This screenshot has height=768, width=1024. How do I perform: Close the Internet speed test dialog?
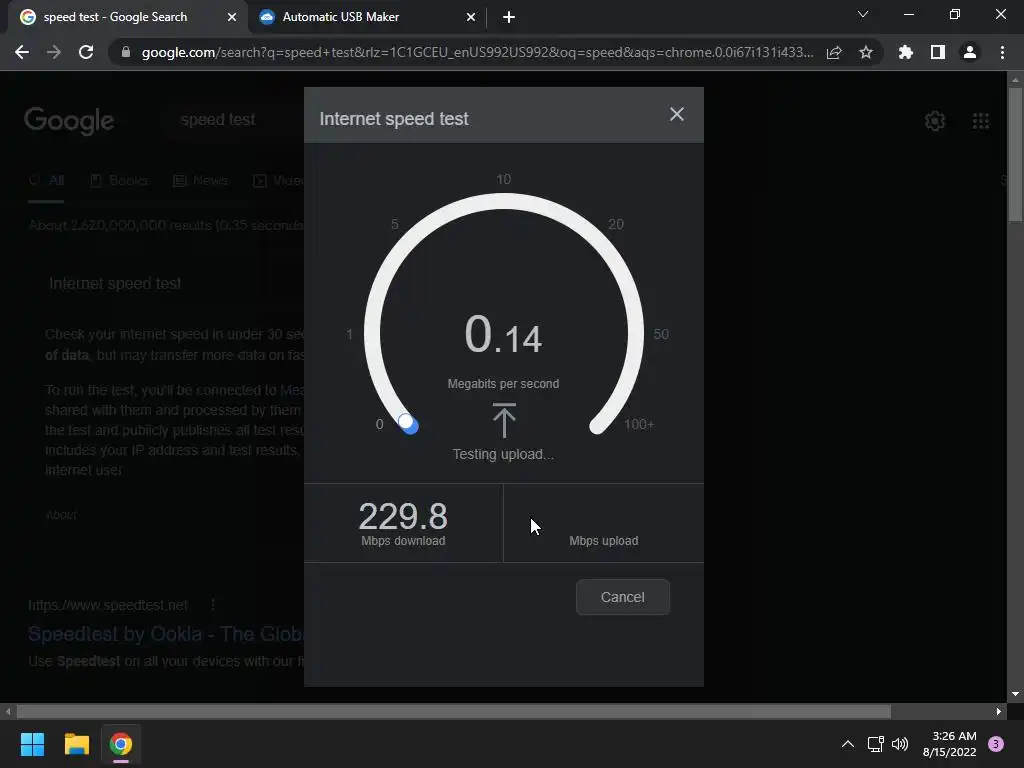point(677,114)
